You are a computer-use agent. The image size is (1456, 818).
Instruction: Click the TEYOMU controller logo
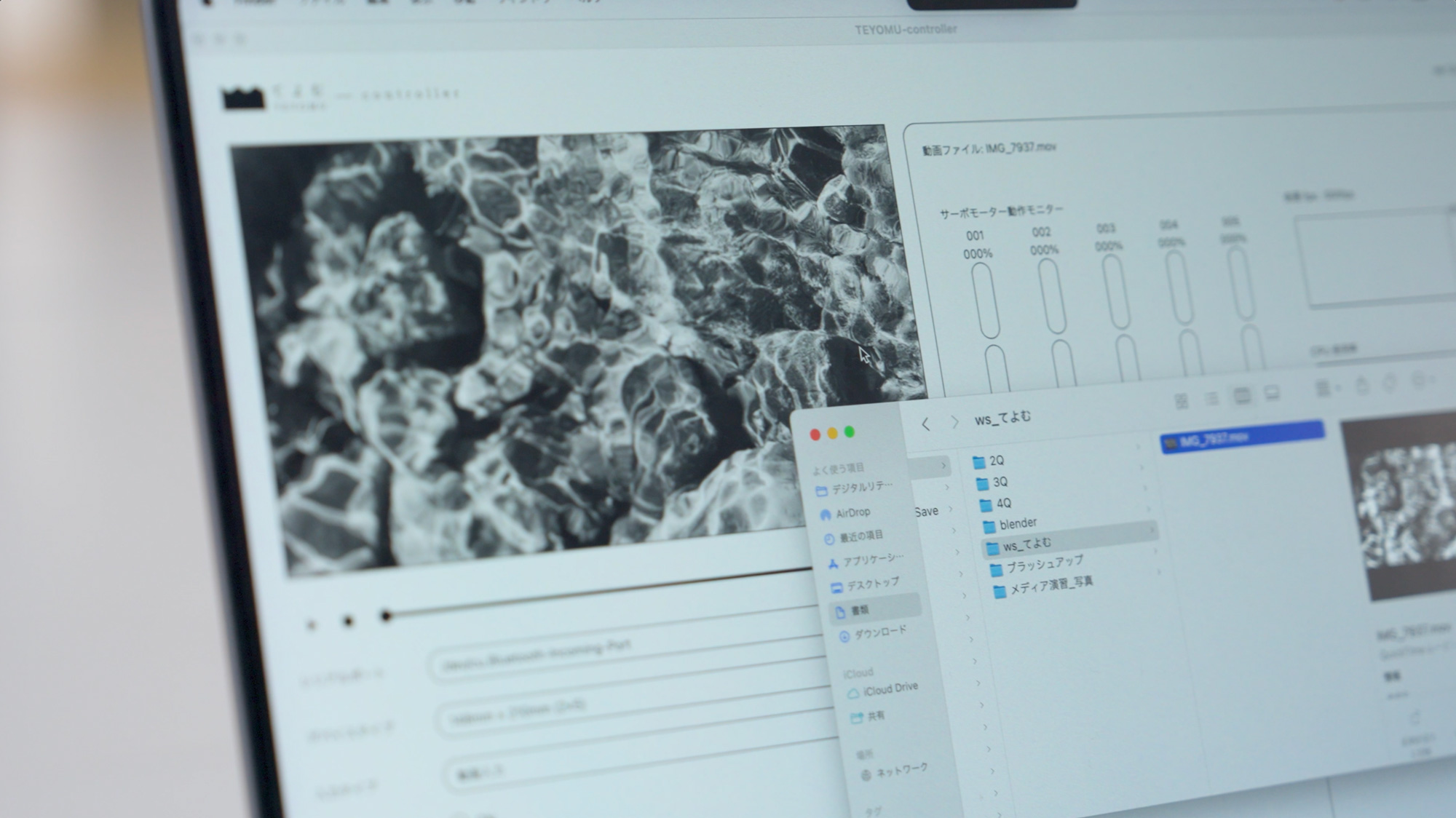tap(243, 98)
